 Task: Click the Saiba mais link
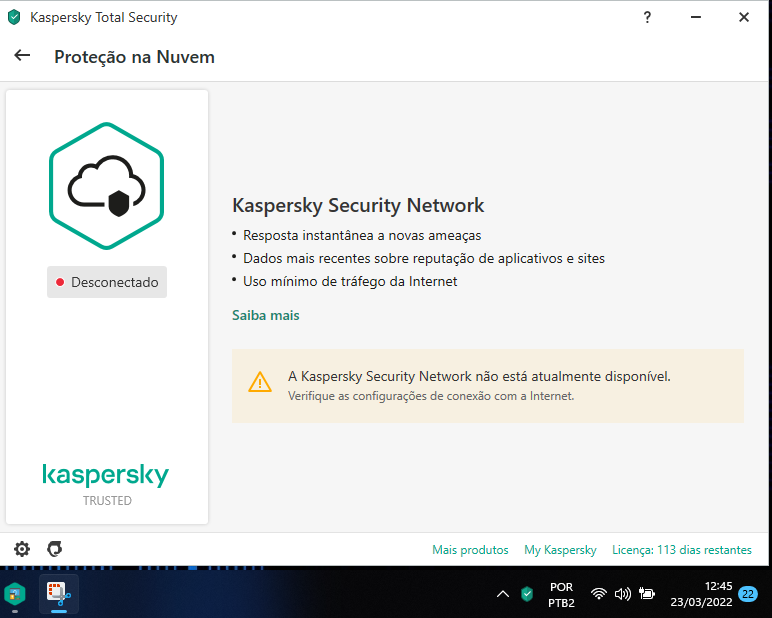265,315
